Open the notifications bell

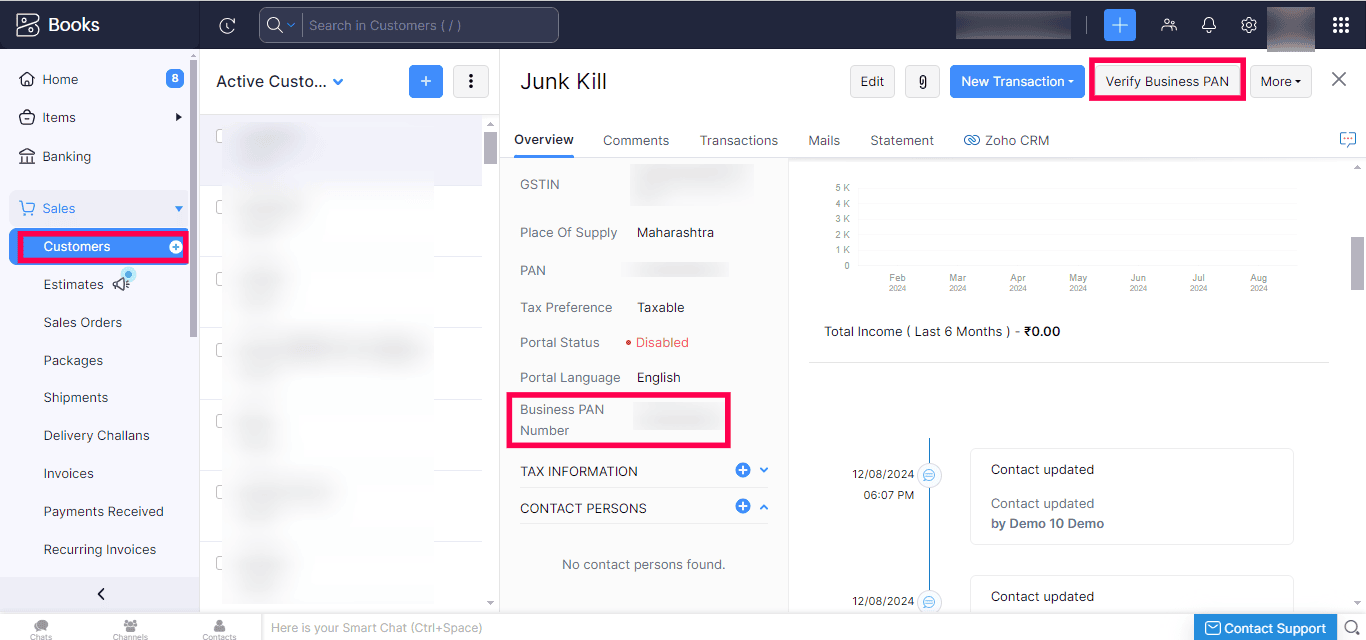pos(1209,26)
